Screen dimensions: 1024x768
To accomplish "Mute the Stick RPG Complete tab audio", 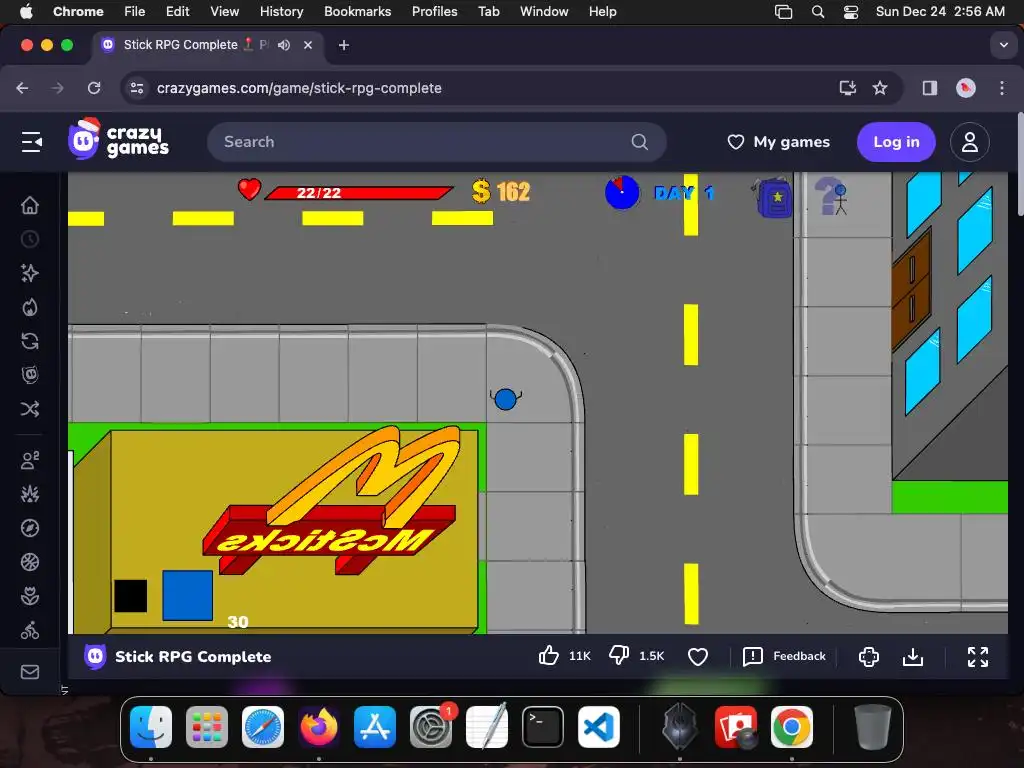I will click(283, 45).
